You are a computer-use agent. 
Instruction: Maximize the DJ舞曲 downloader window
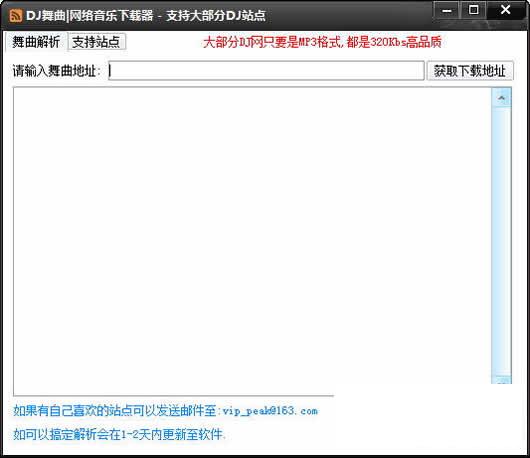473,10
